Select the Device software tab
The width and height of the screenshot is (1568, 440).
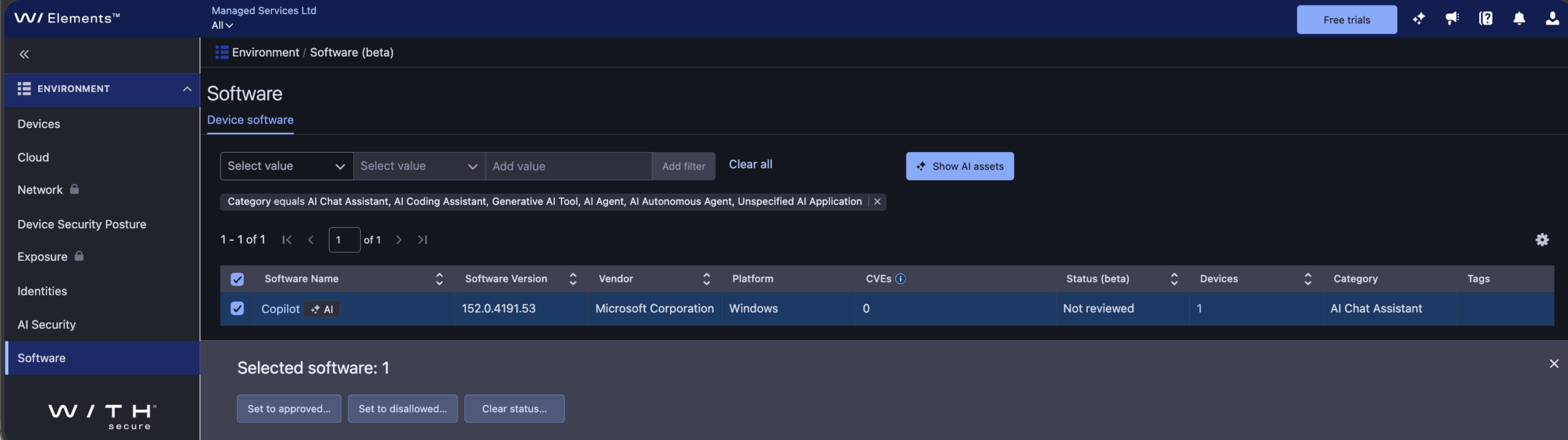click(x=250, y=120)
